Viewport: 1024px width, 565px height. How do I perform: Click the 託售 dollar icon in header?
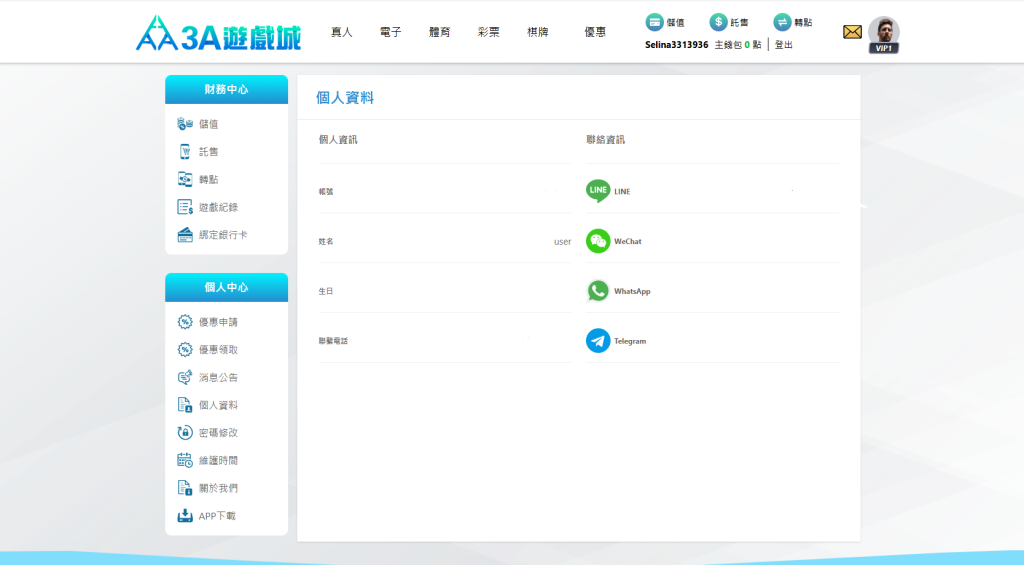pos(718,22)
